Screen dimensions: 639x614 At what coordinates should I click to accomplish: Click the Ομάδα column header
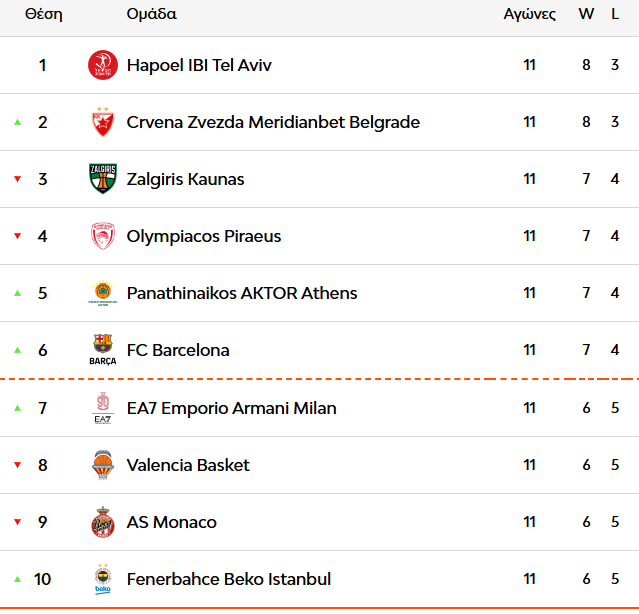tap(152, 14)
